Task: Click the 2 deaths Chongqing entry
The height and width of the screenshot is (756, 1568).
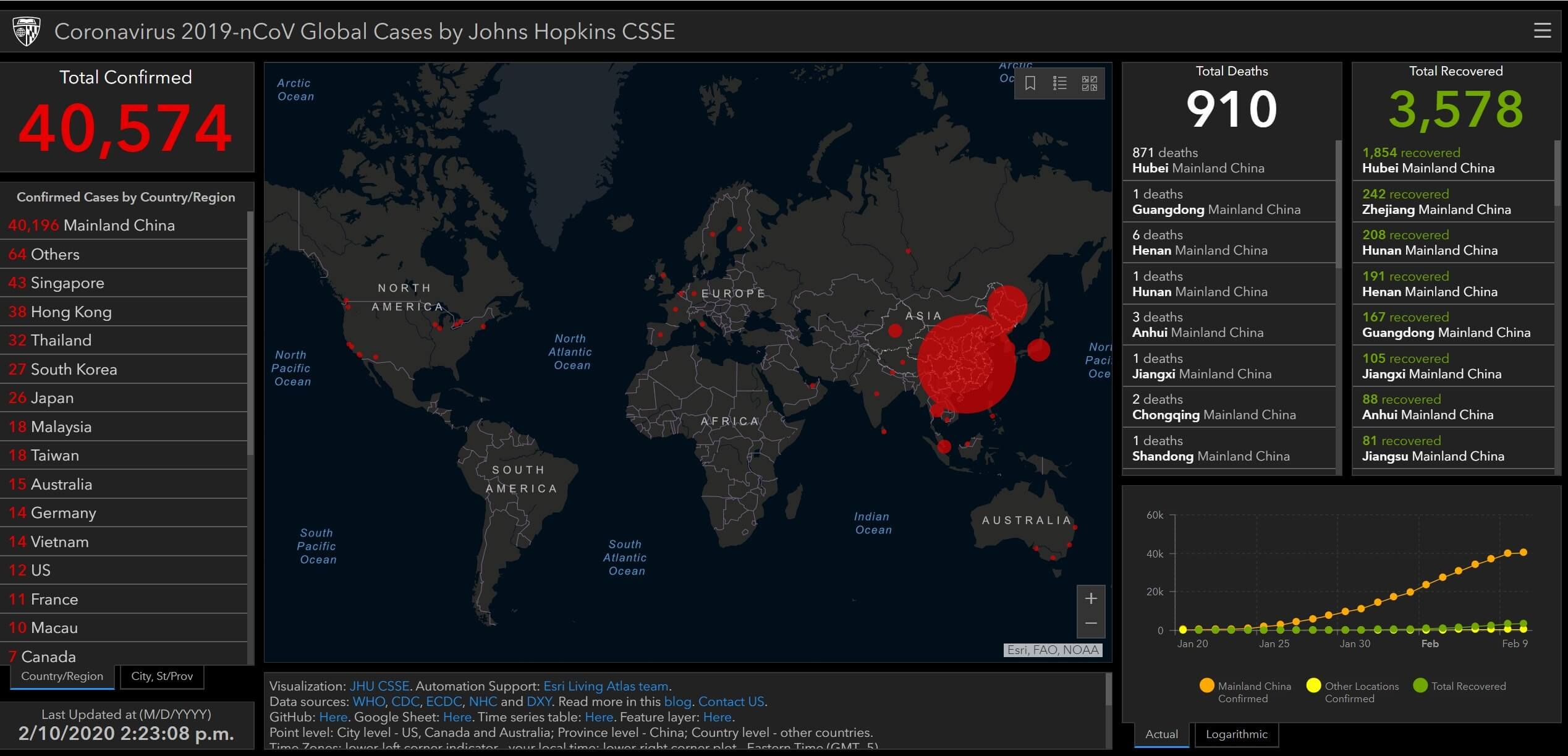Action: click(x=1229, y=407)
